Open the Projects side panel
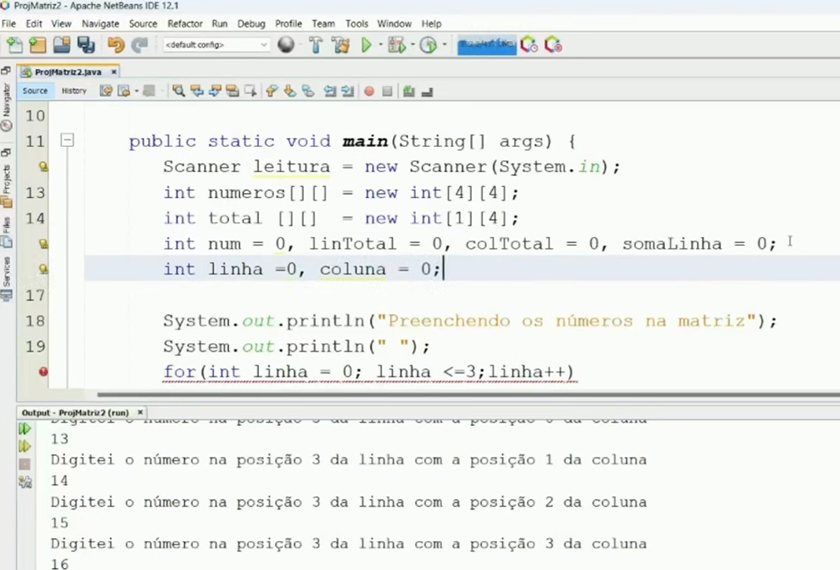Screen dimensions: 840x570 (7, 179)
